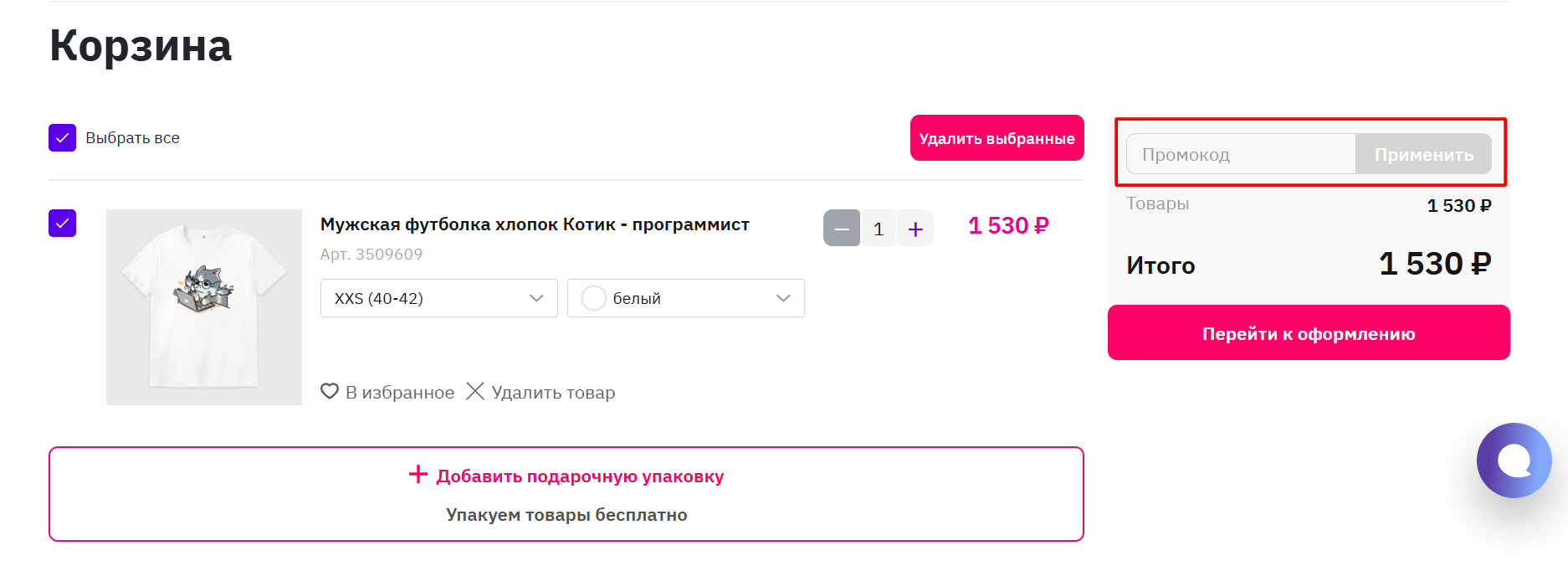Image resolution: width=1568 pixels, height=561 pixels.
Task: Decrease quantity with the minus button
Action: coord(842,229)
